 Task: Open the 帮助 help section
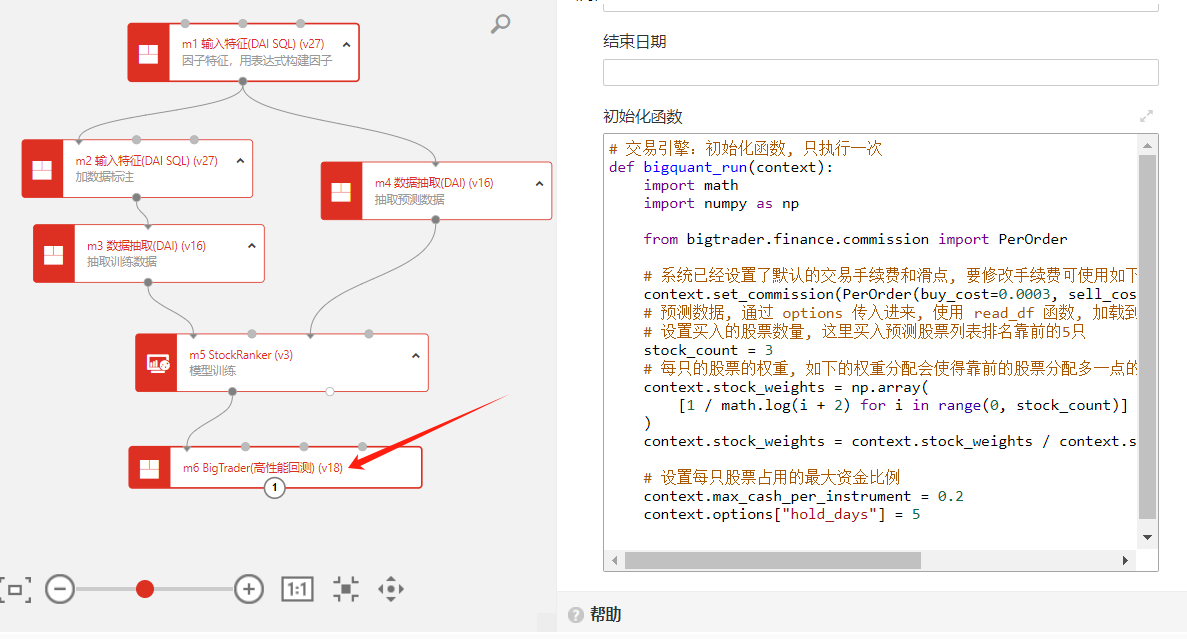coord(604,614)
